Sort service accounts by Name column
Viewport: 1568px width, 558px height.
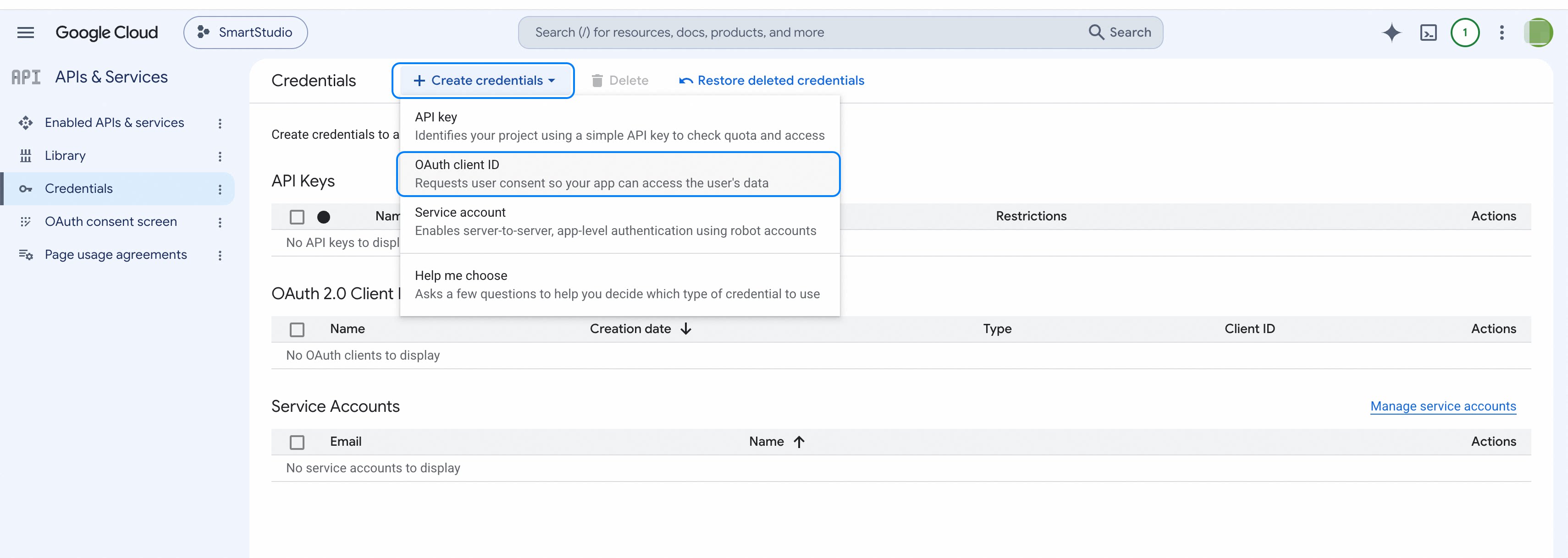click(777, 441)
